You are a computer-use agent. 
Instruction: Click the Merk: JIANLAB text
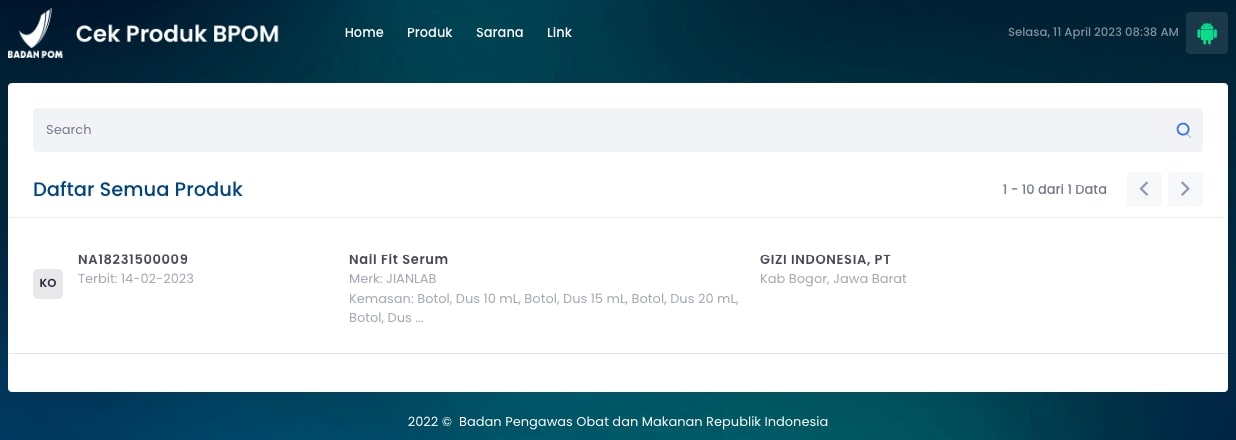pos(392,279)
